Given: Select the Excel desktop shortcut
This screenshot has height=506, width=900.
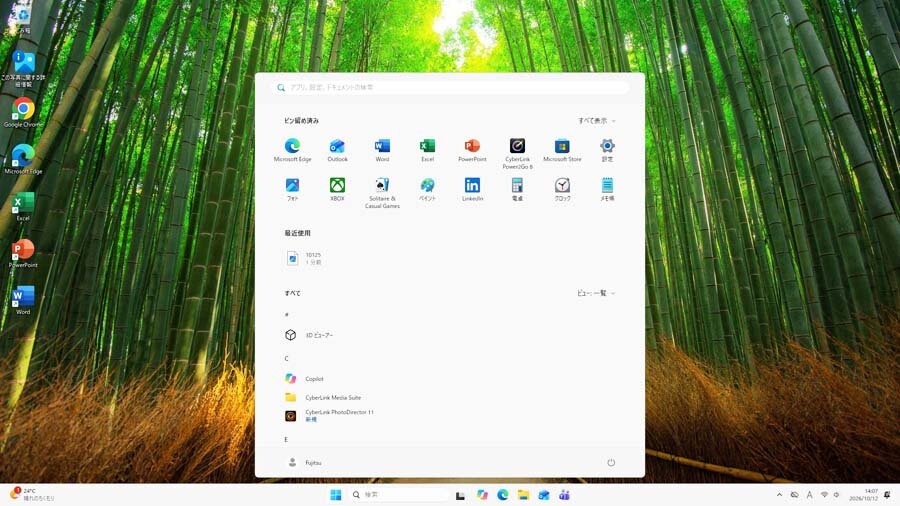Looking at the screenshot, I should (23, 206).
